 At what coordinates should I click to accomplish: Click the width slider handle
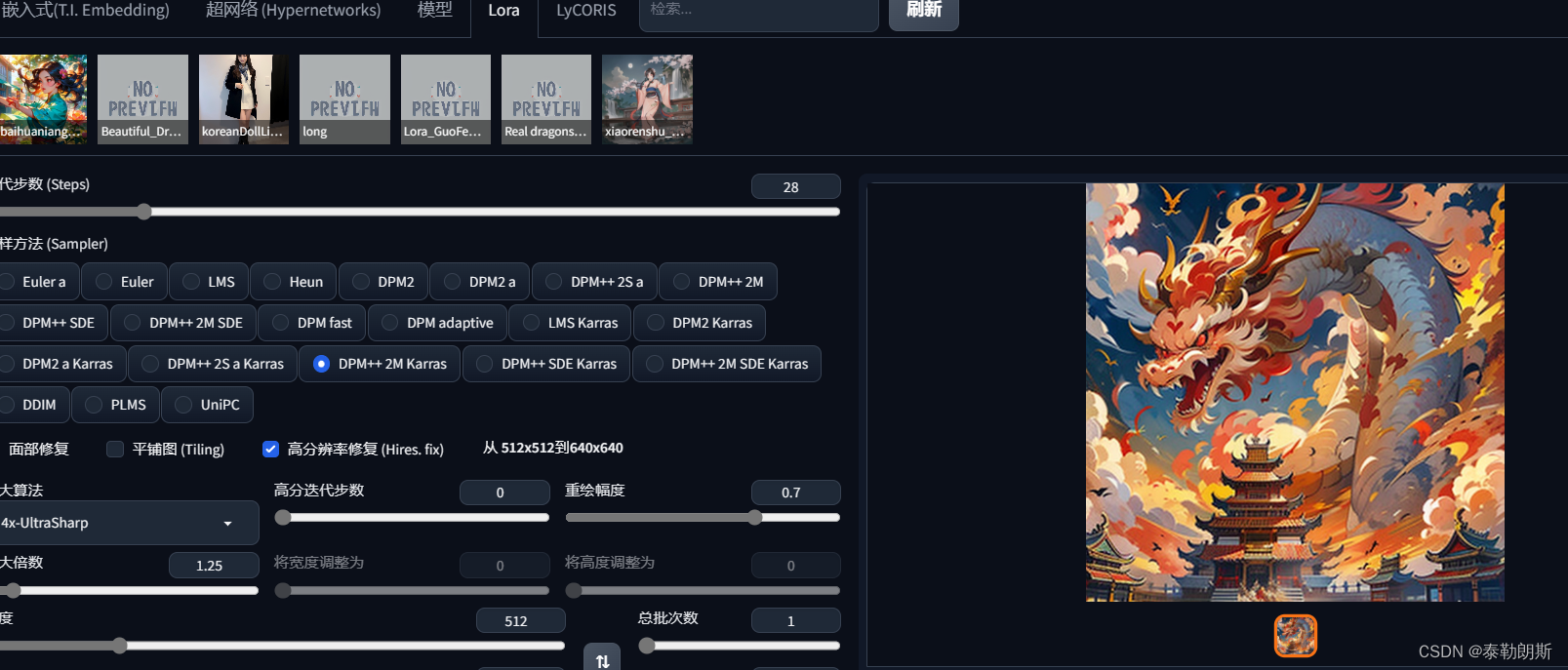(x=119, y=646)
